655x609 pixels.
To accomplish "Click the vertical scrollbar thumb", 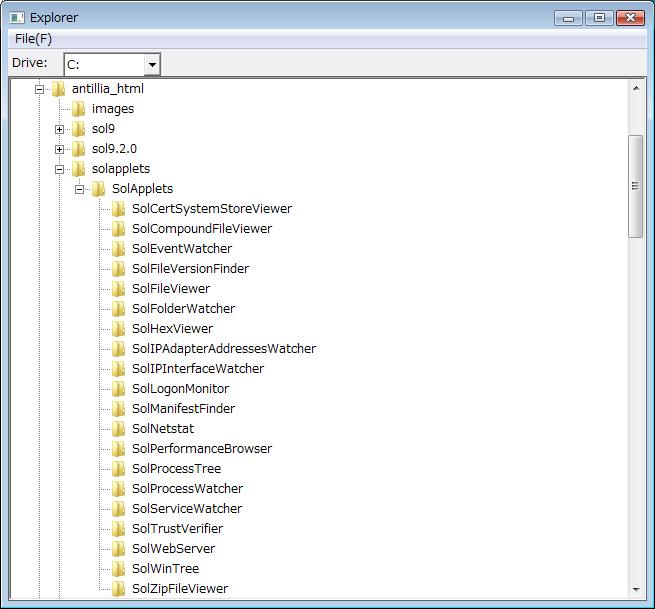I will coord(635,186).
